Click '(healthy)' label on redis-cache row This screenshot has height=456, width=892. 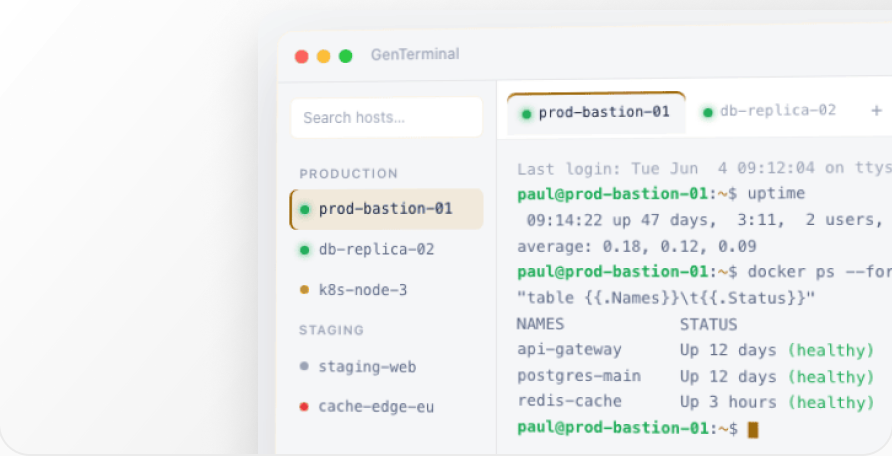click(831, 403)
